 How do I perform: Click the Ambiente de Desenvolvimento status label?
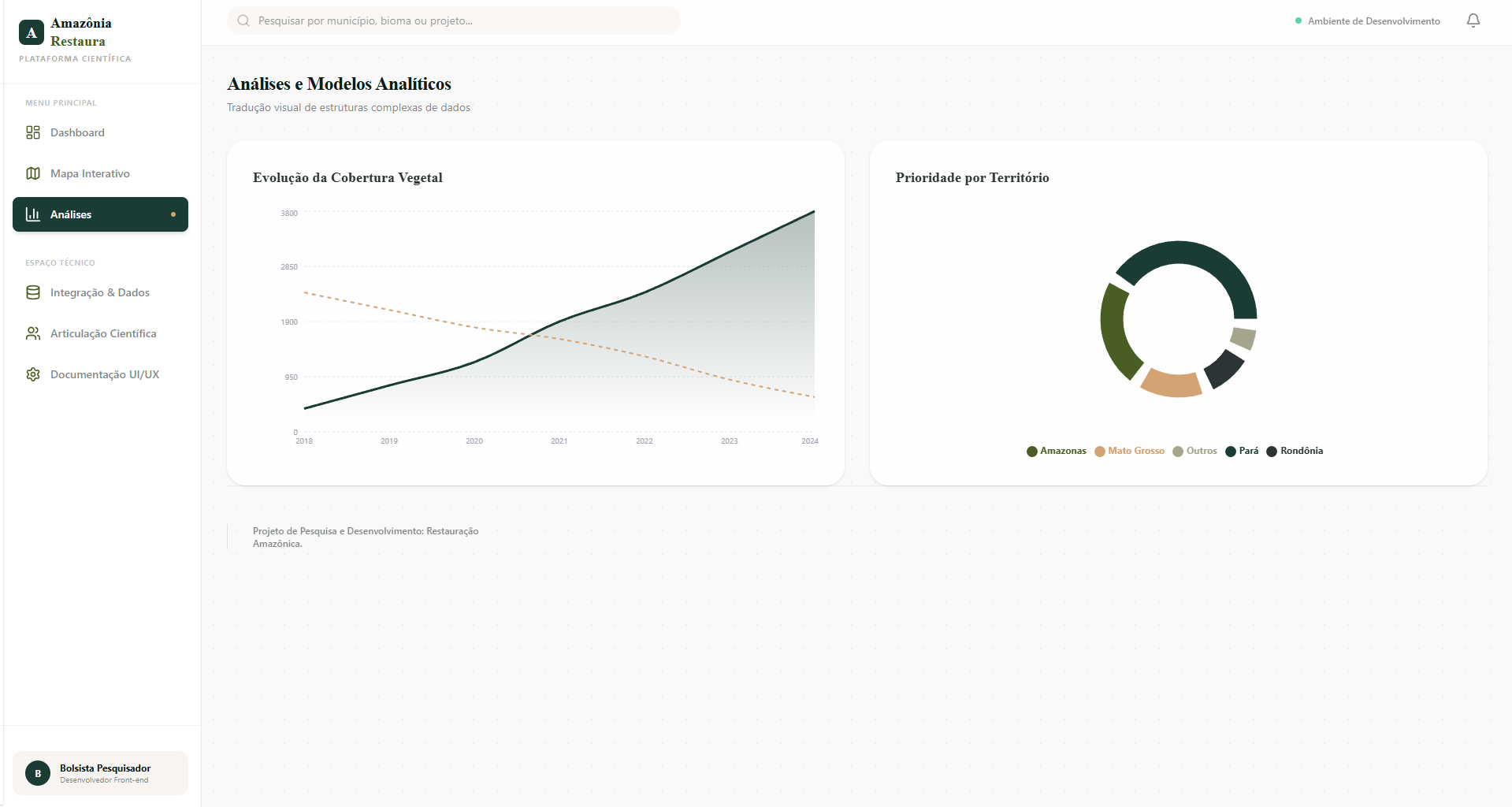tap(1373, 21)
